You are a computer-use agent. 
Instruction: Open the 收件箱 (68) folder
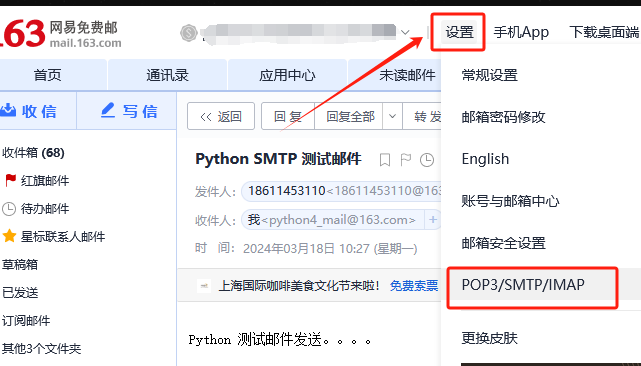(x=34, y=153)
